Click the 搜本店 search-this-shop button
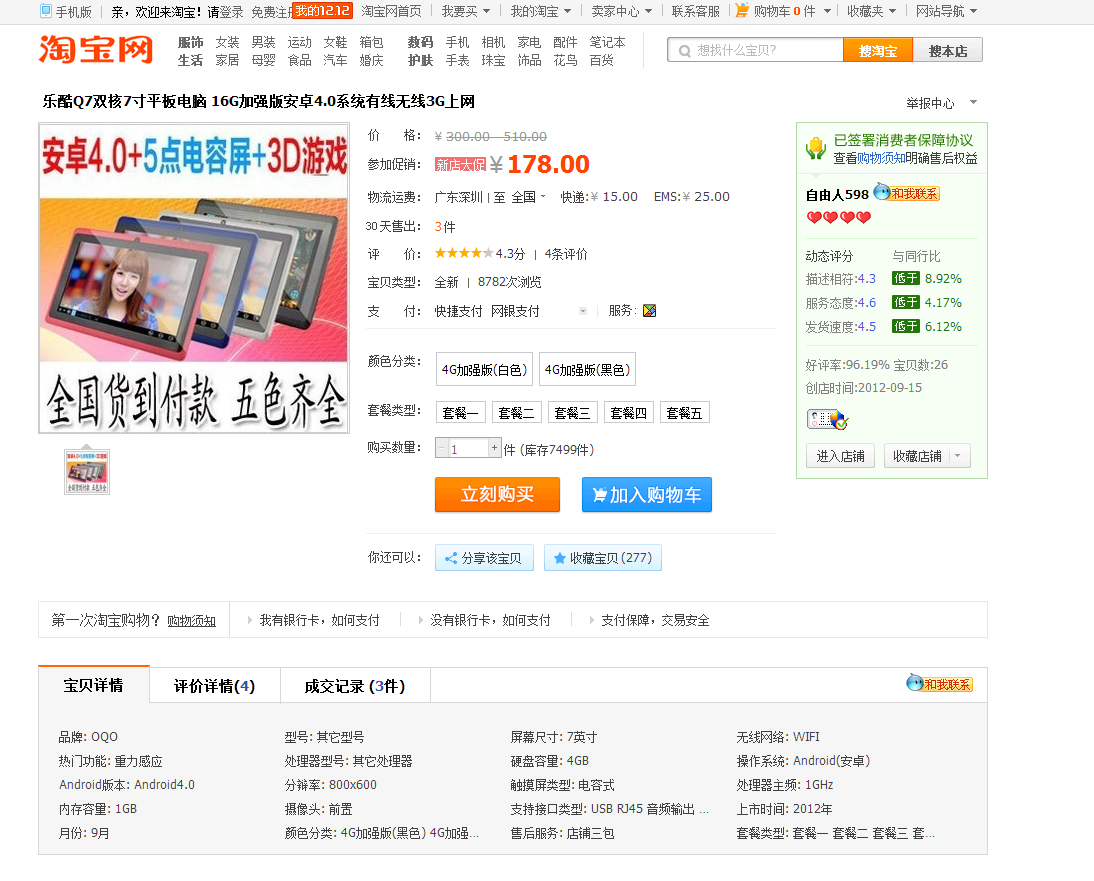1094x881 pixels. (x=947, y=50)
